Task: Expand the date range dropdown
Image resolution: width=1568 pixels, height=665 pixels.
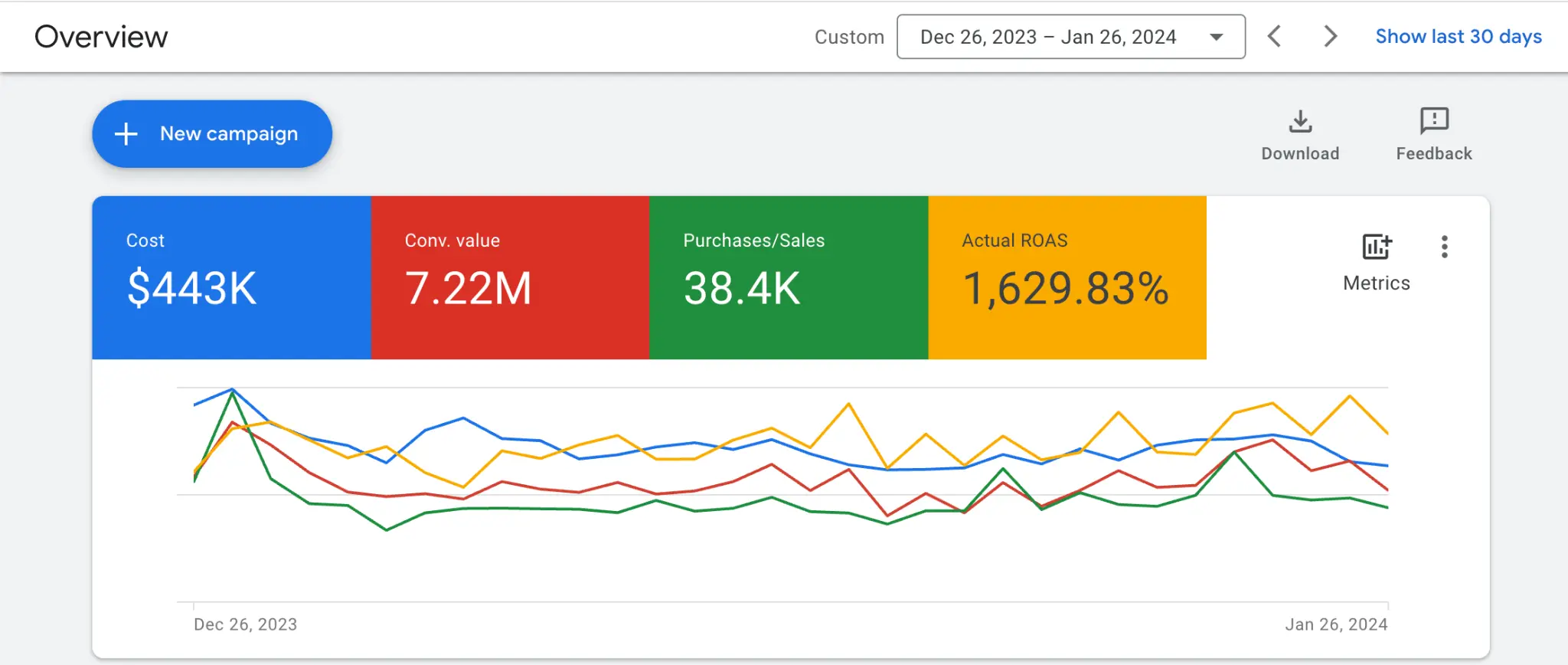Action: (x=1071, y=37)
